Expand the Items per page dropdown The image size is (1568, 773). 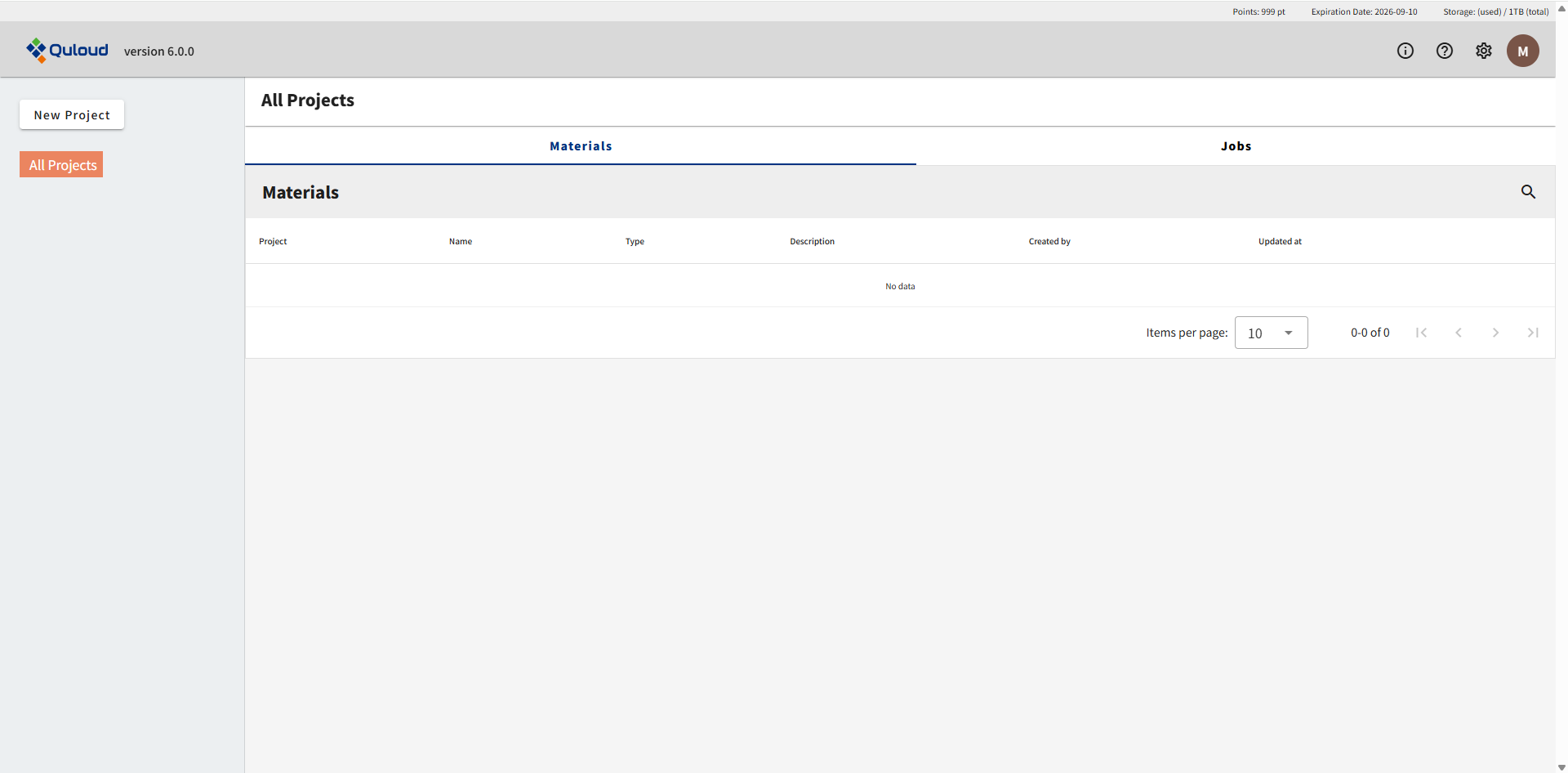click(1271, 333)
